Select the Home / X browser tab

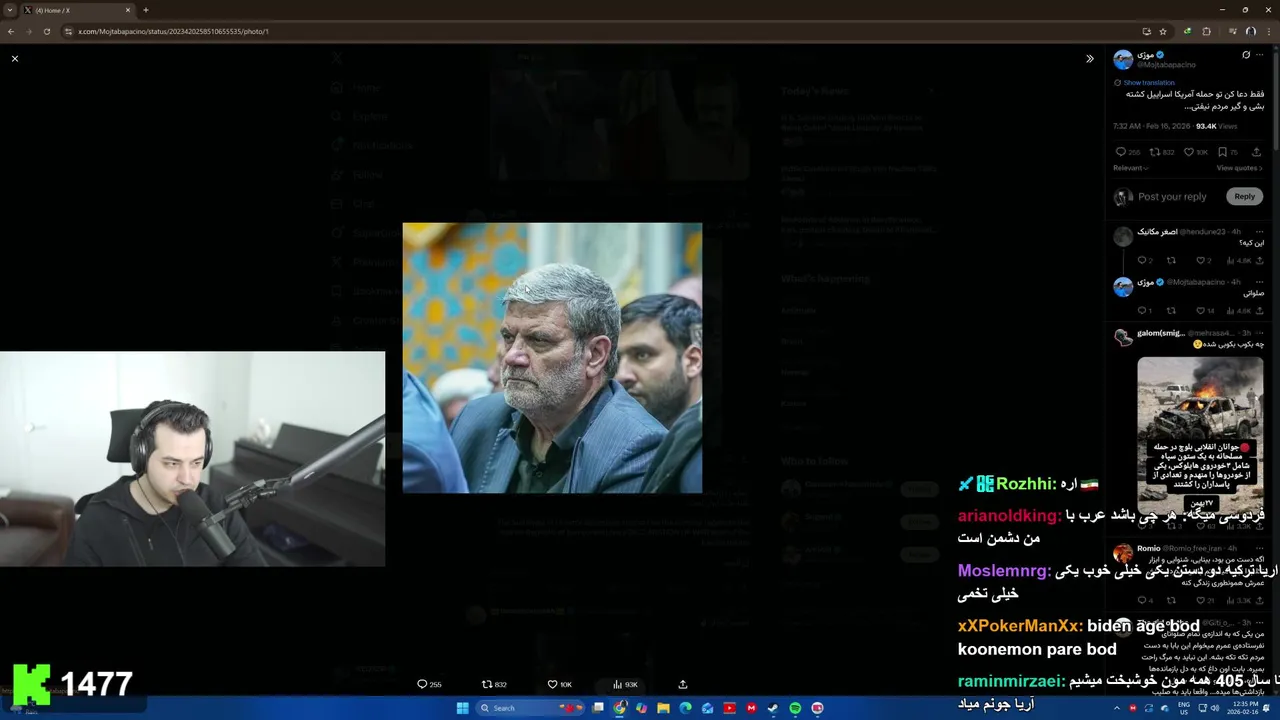tap(77, 10)
